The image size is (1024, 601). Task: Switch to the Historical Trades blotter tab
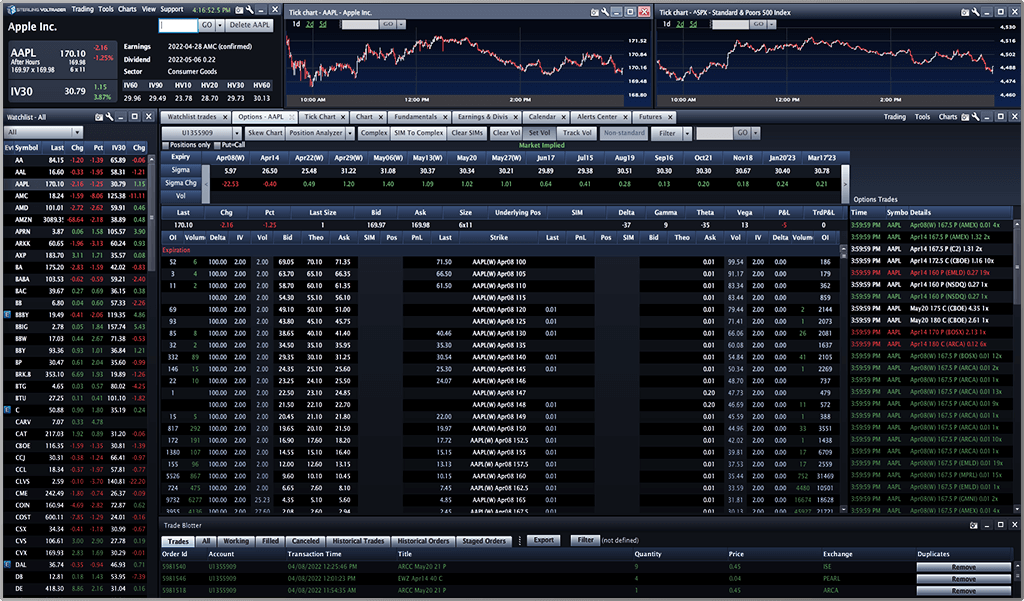[358, 541]
